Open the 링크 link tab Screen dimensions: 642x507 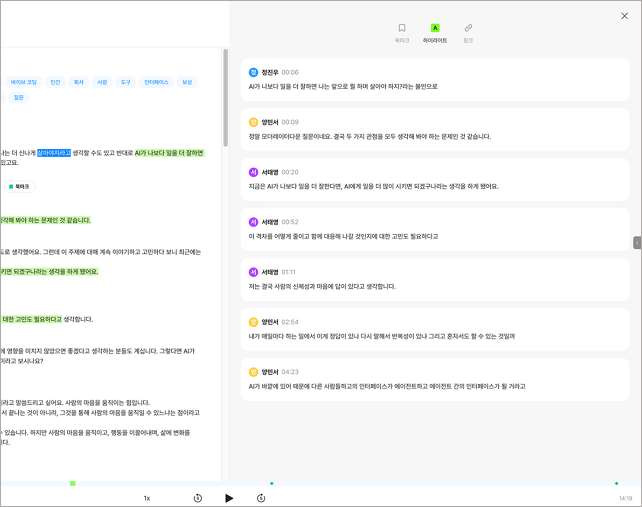(468, 33)
